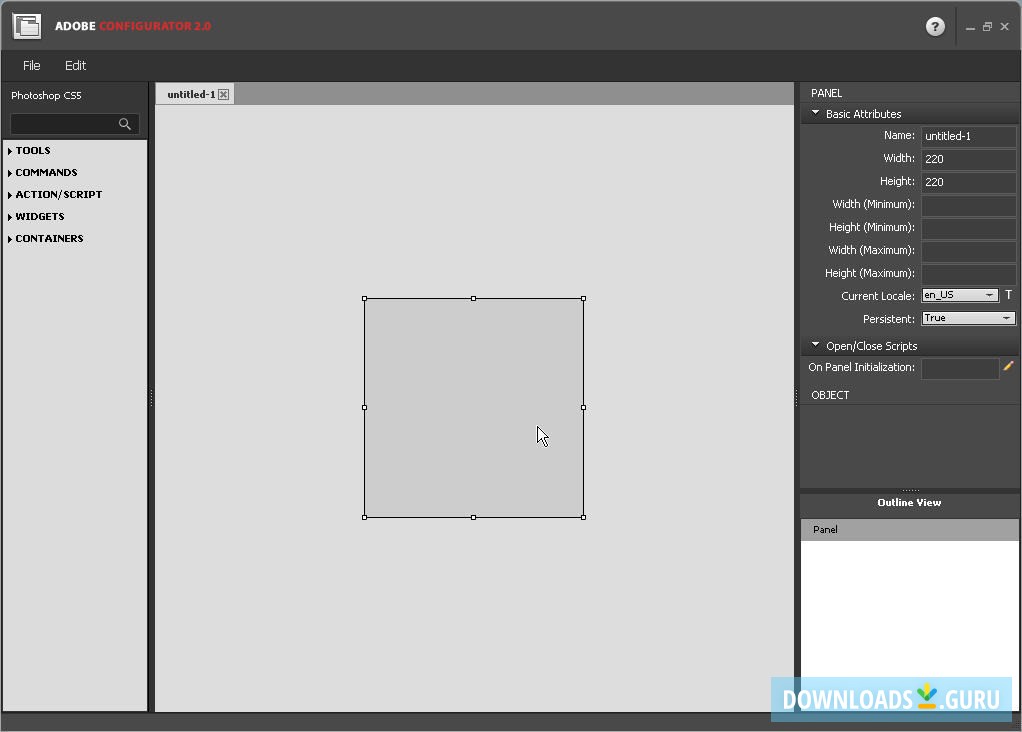Click the right panel splitter grip
The height and width of the screenshot is (732, 1022).
(x=796, y=398)
